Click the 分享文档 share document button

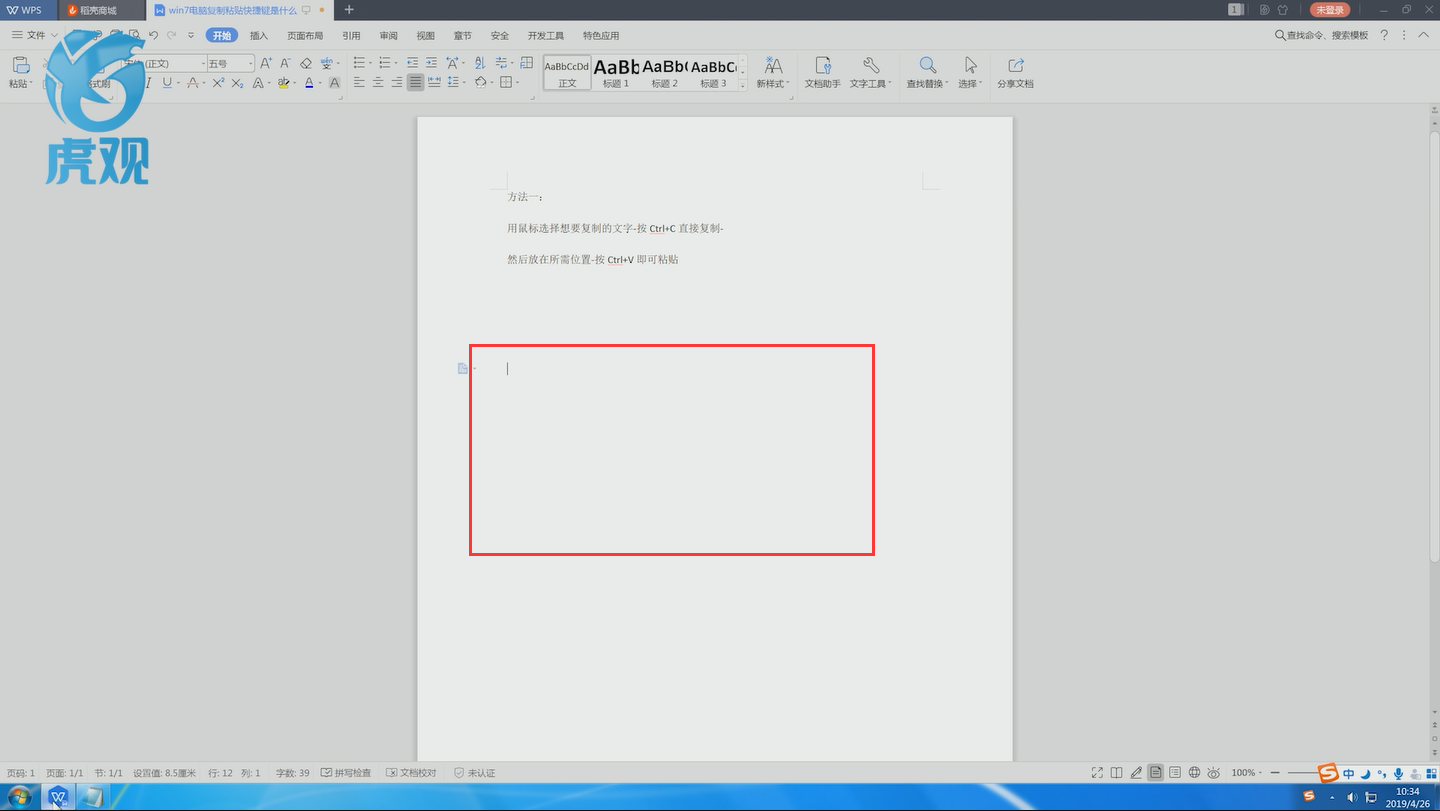[1015, 72]
